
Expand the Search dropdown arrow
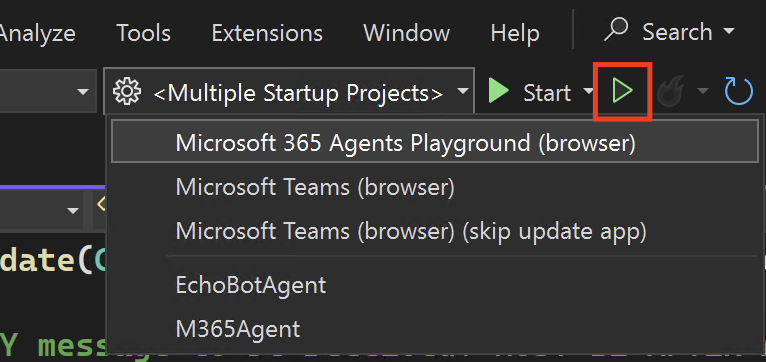[x=728, y=32]
